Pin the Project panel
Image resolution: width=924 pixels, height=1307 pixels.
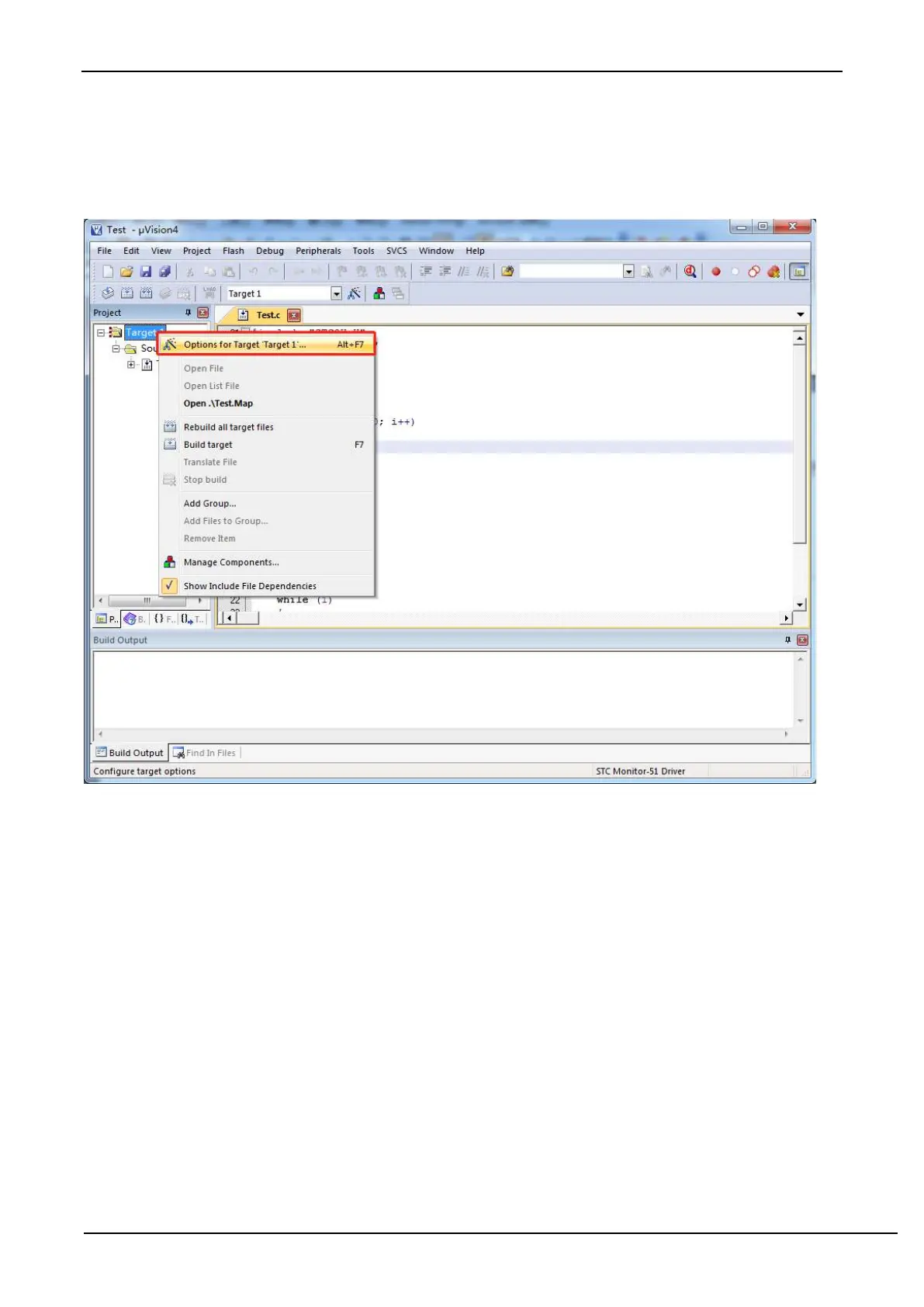[x=188, y=313]
